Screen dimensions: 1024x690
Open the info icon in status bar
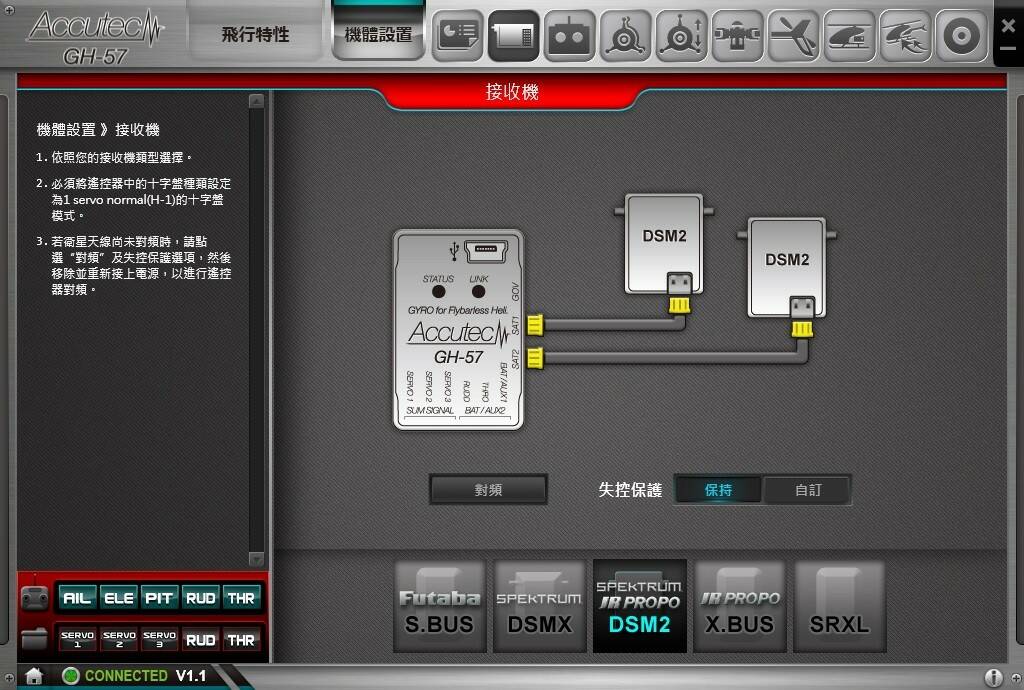(x=993, y=678)
